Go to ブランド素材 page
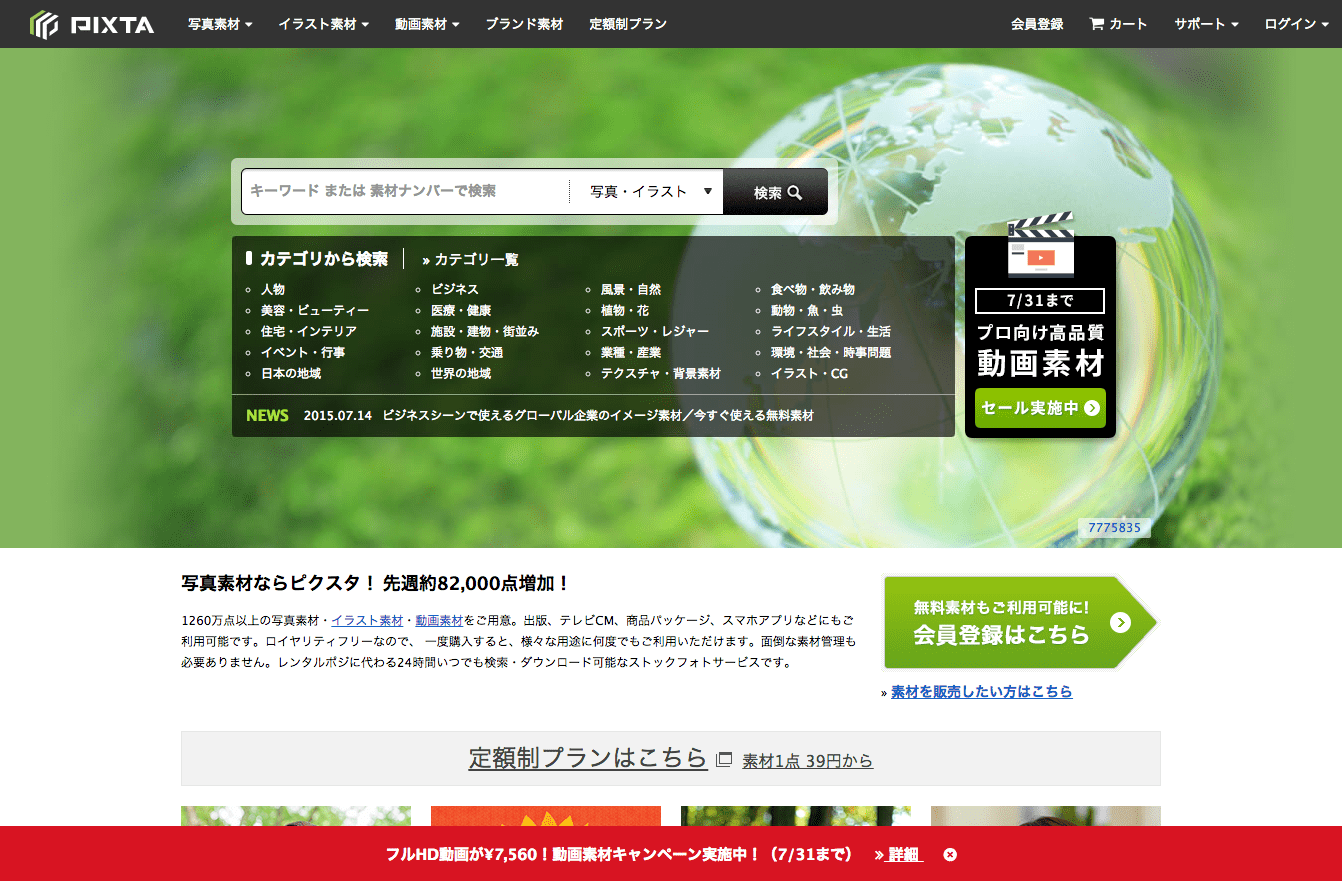 (x=524, y=24)
